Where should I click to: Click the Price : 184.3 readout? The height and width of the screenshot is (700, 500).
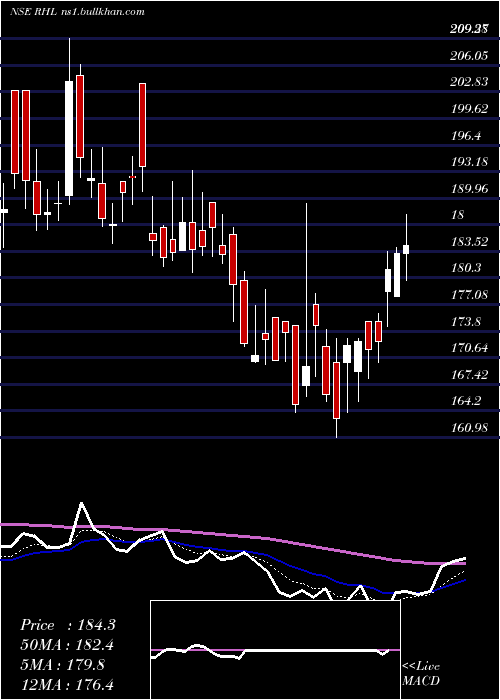tap(68, 625)
